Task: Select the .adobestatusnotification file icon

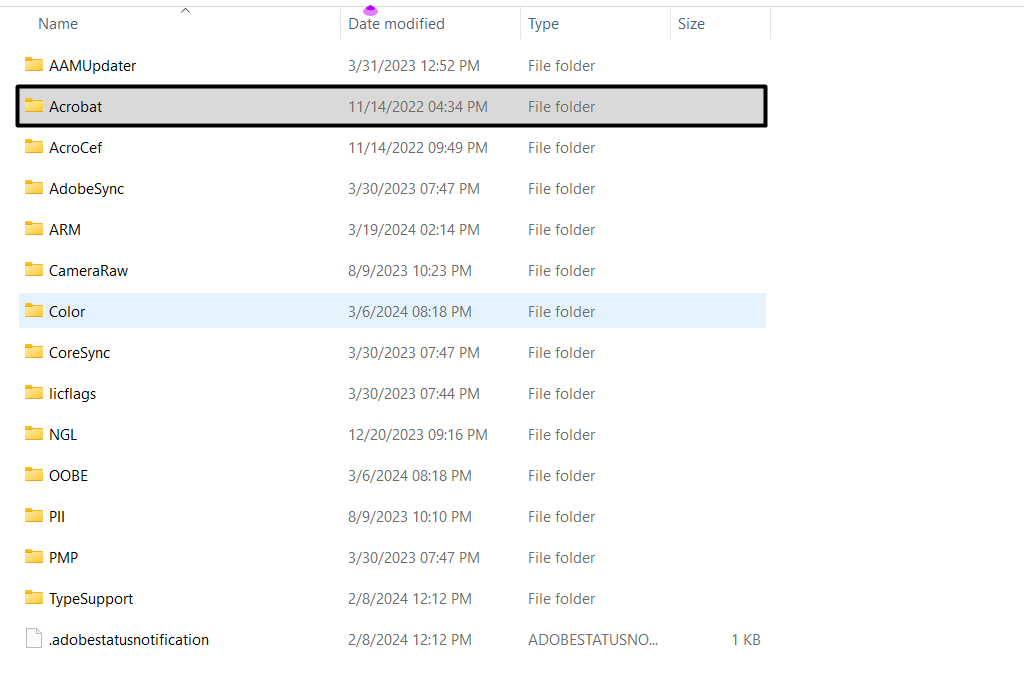Action: [34, 639]
